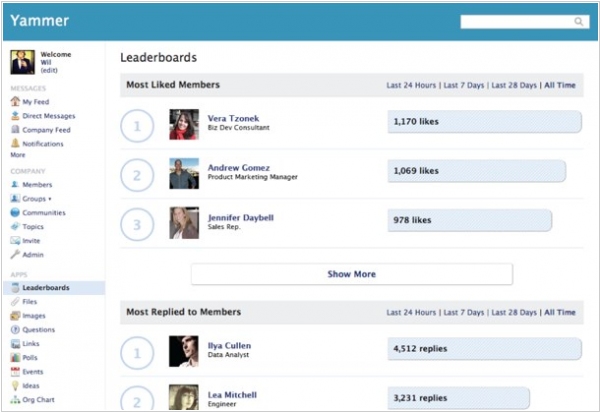Screen dimensions: 600x412
Task: Click the Questions icon
Action: pos(15,329)
